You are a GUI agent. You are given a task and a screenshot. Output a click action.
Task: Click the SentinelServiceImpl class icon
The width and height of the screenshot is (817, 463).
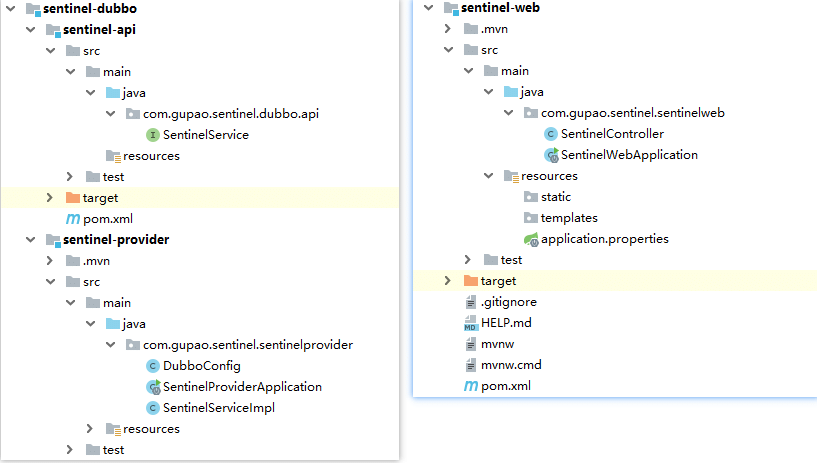point(152,408)
